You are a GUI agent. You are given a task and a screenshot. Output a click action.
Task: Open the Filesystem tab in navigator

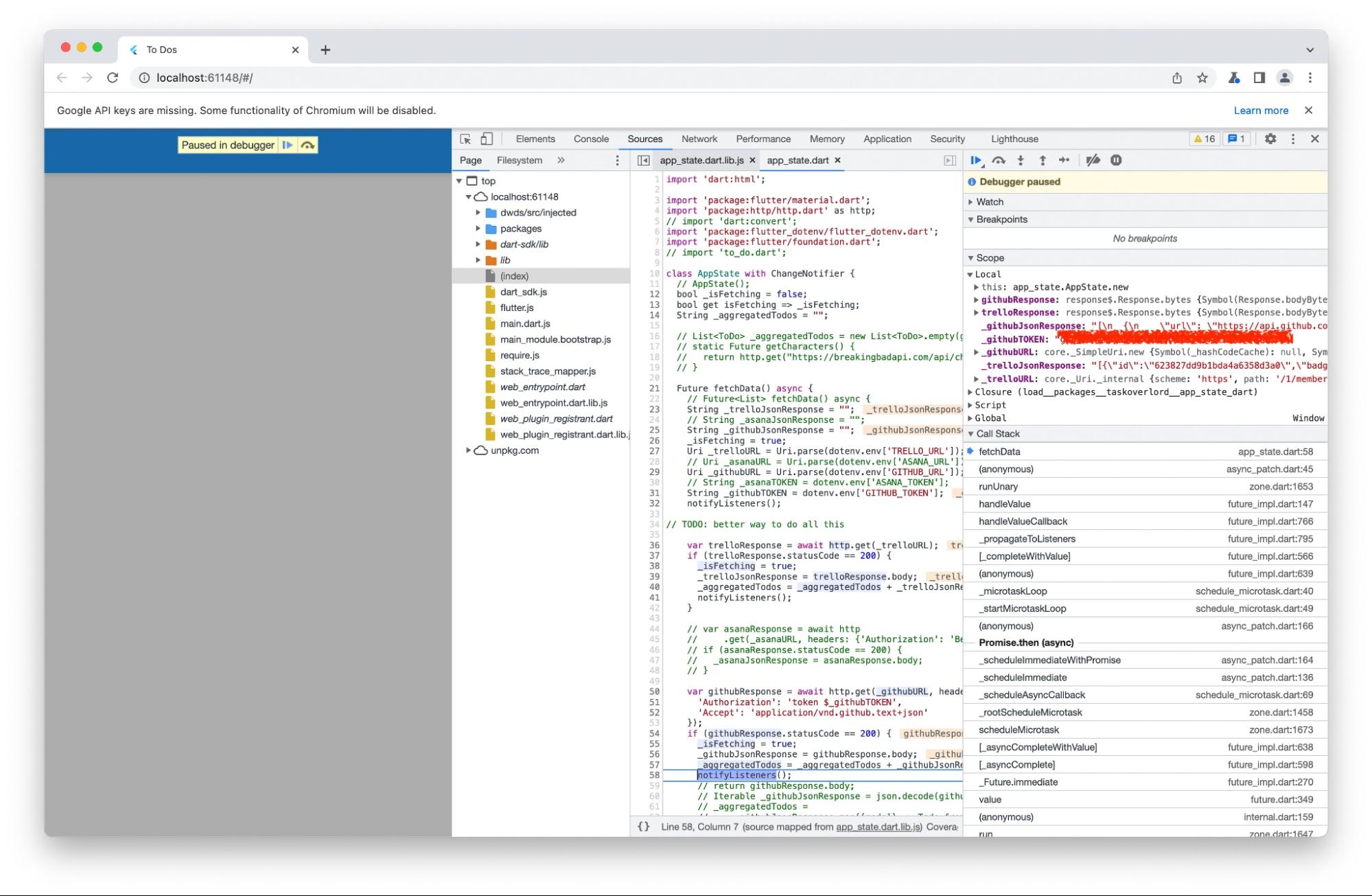click(x=518, y=160)
